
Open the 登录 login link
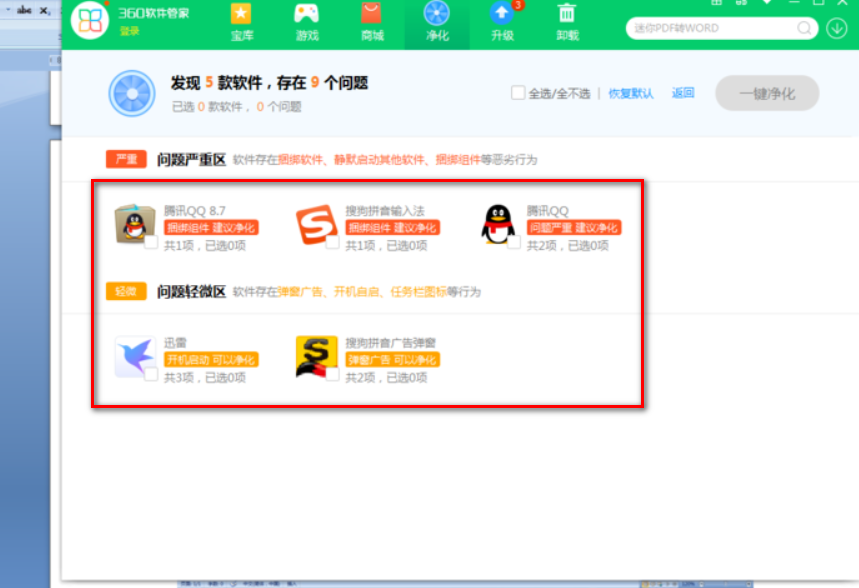[130, 31]
